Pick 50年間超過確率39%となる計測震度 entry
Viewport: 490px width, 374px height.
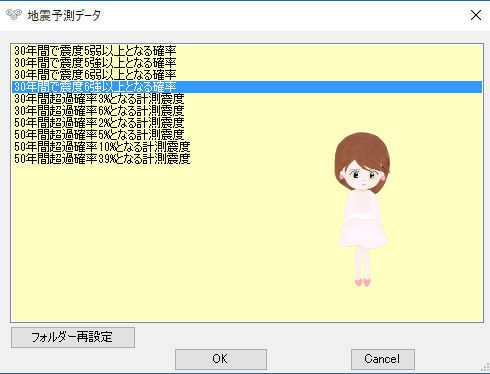[x=247, y=159]
